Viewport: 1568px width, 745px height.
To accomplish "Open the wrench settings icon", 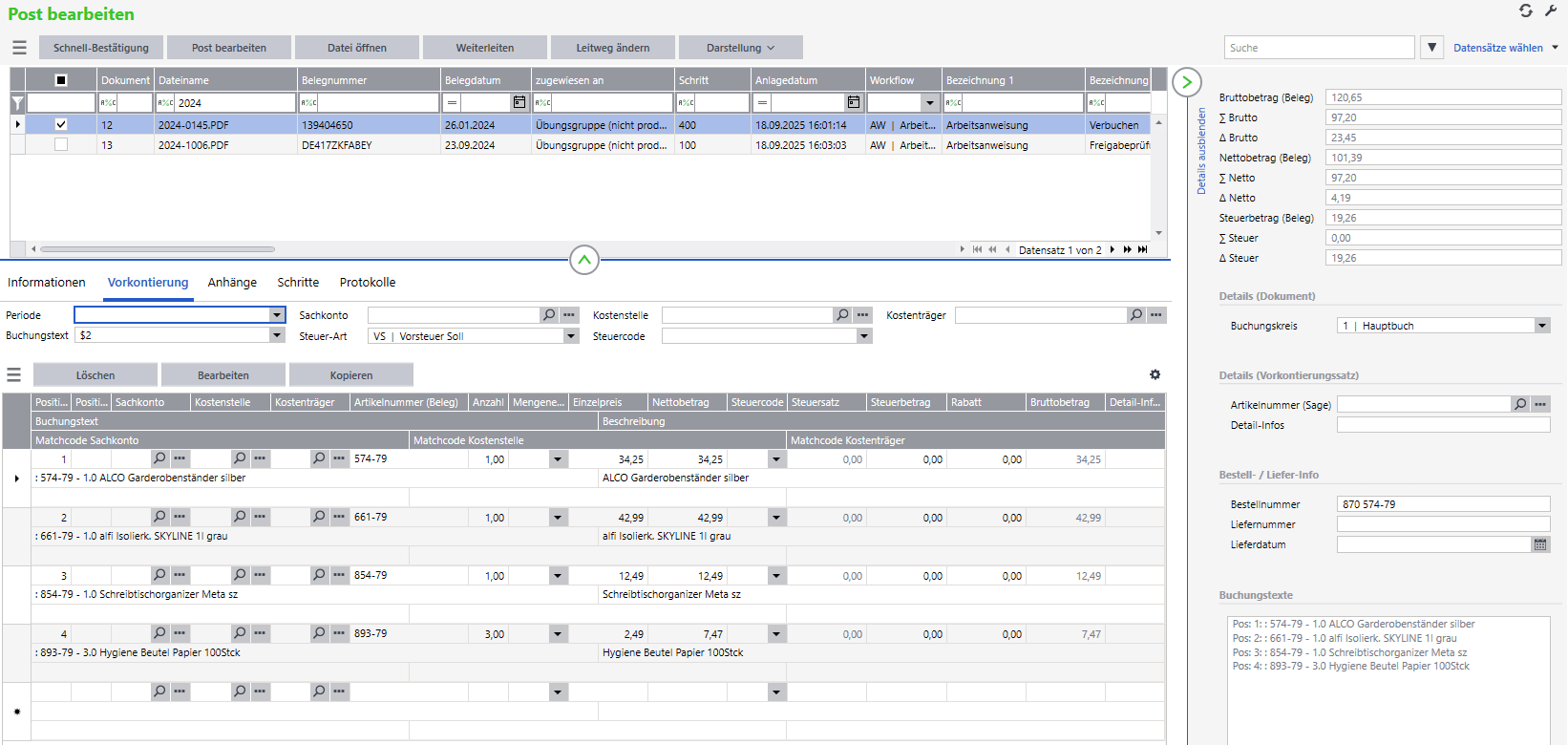I will tap(1551, 11).
